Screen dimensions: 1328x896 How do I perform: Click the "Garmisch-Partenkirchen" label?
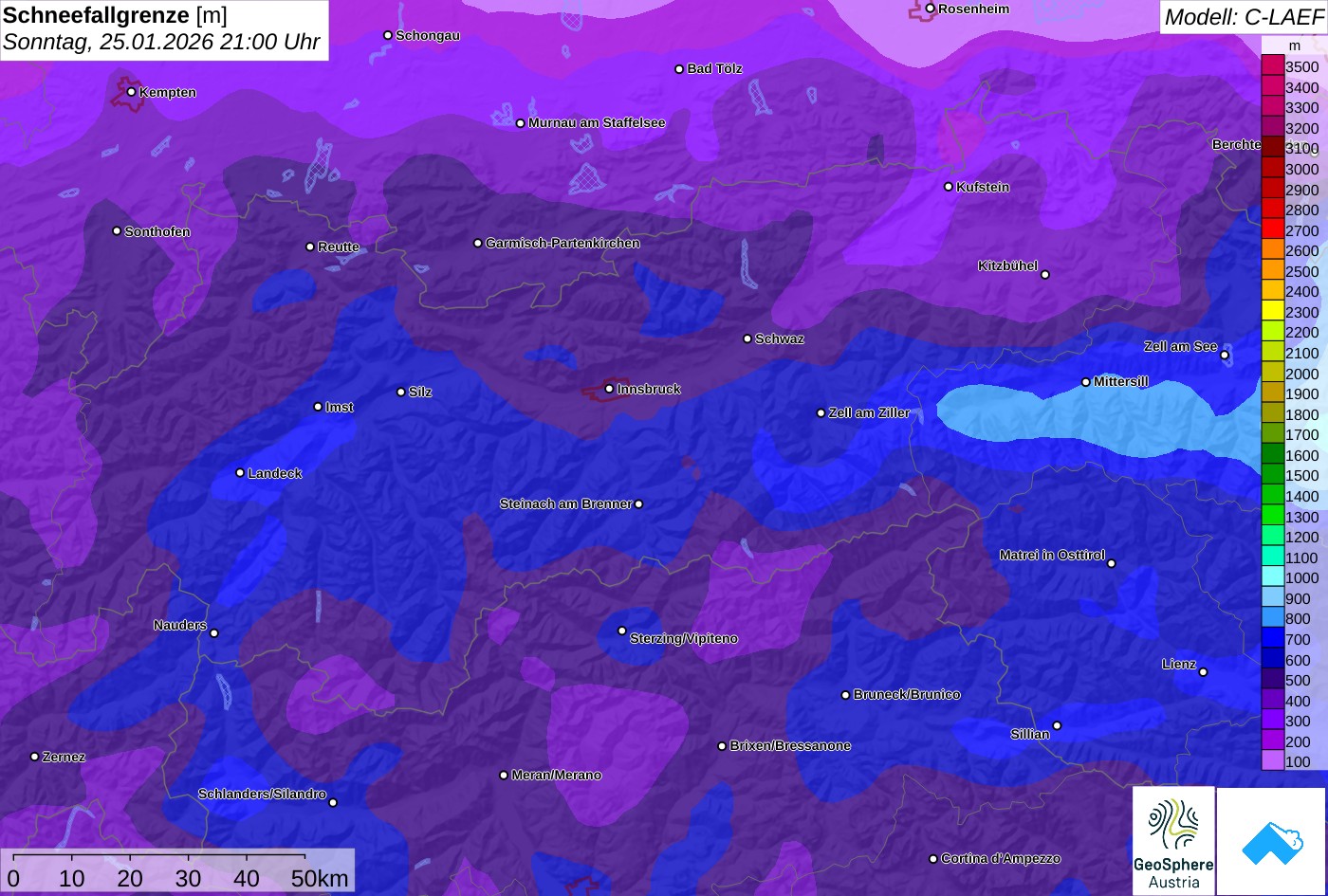pos(563,244)
